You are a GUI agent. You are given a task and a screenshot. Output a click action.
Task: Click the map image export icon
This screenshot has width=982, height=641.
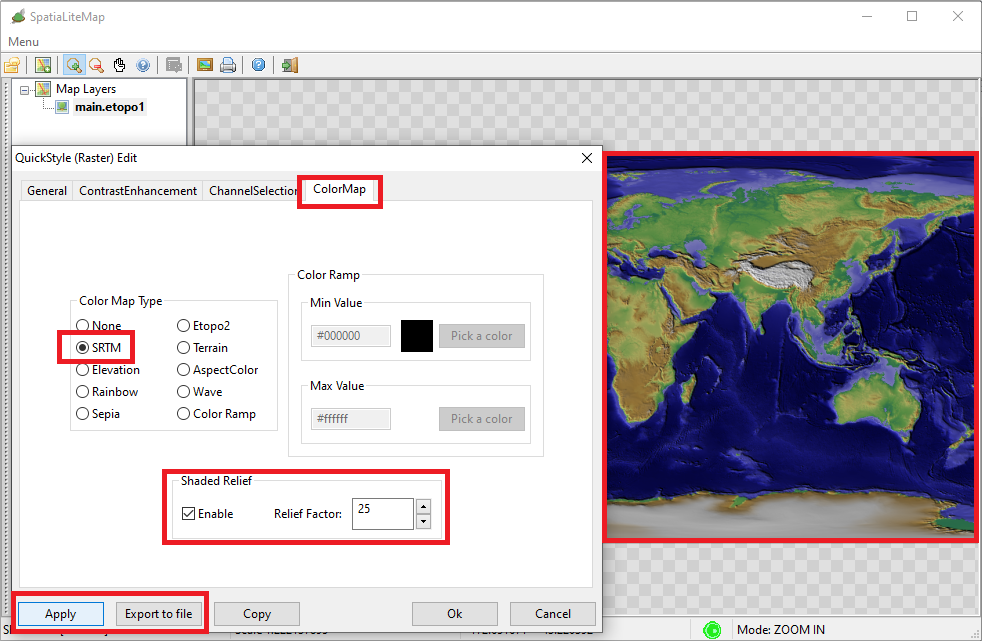click(x=205, y=65)
